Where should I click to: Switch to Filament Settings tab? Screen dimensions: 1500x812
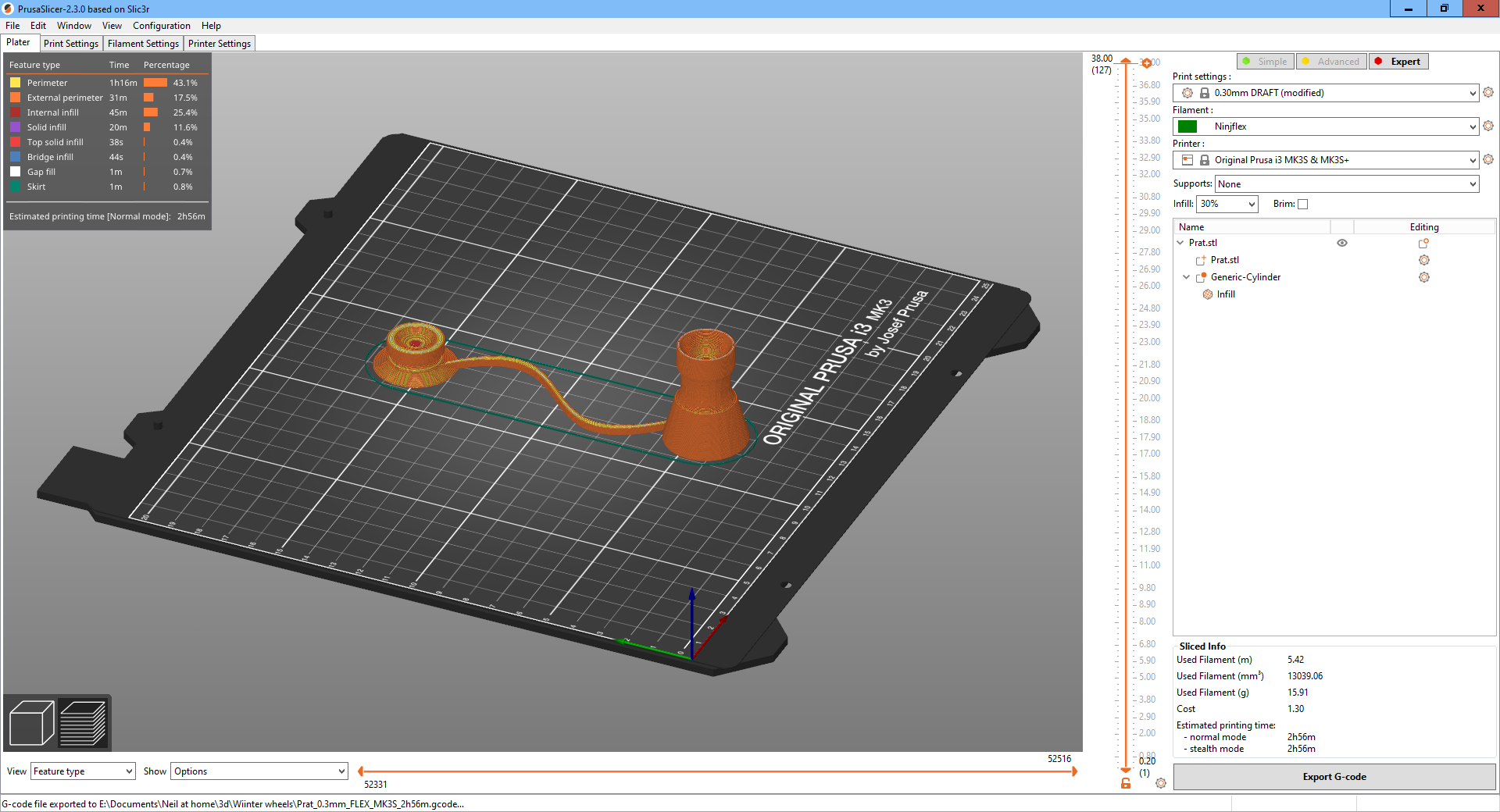pyautogui.click(x=143, y=44)
